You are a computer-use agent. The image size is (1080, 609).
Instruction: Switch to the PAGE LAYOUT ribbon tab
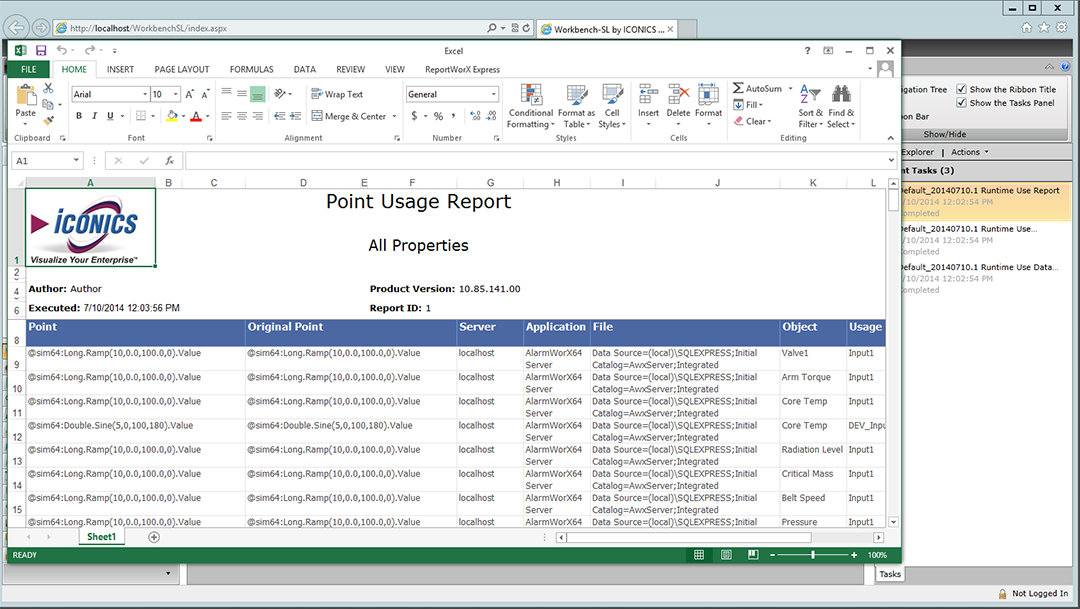tap(182, 69)
